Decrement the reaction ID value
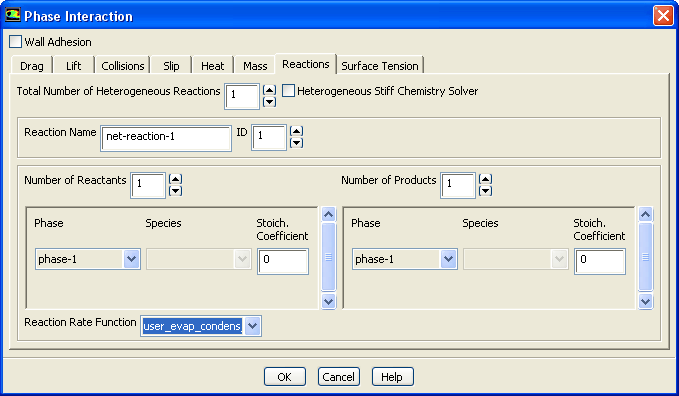The width and height of the screenshot is (679, 396). [297, 143]
